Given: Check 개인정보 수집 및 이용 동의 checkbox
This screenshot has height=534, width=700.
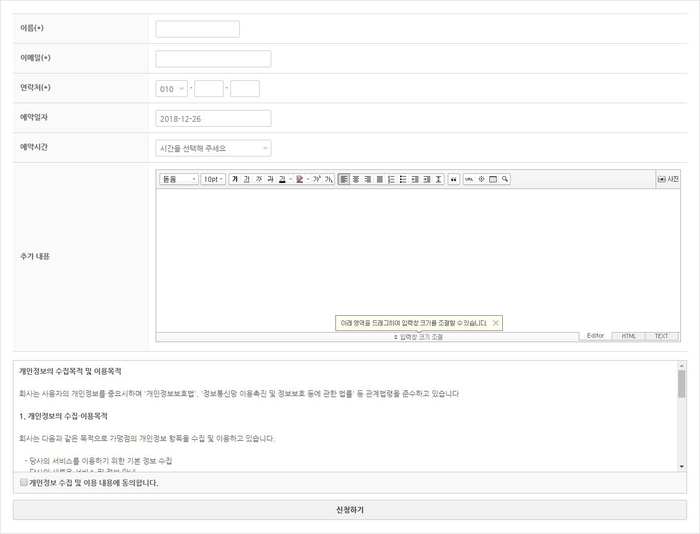Looking at the screenshot, I should (24, 482).
